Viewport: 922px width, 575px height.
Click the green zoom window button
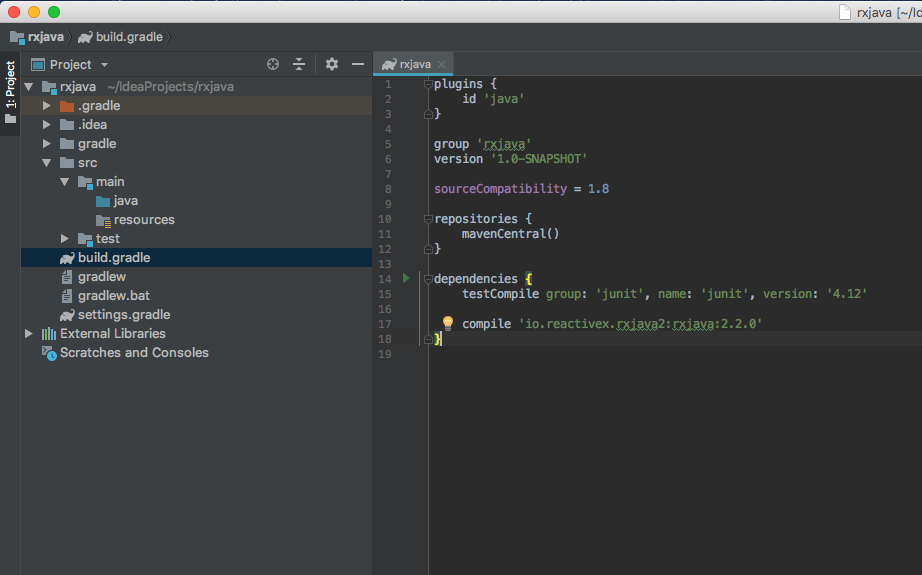click(x=54, y=12)
